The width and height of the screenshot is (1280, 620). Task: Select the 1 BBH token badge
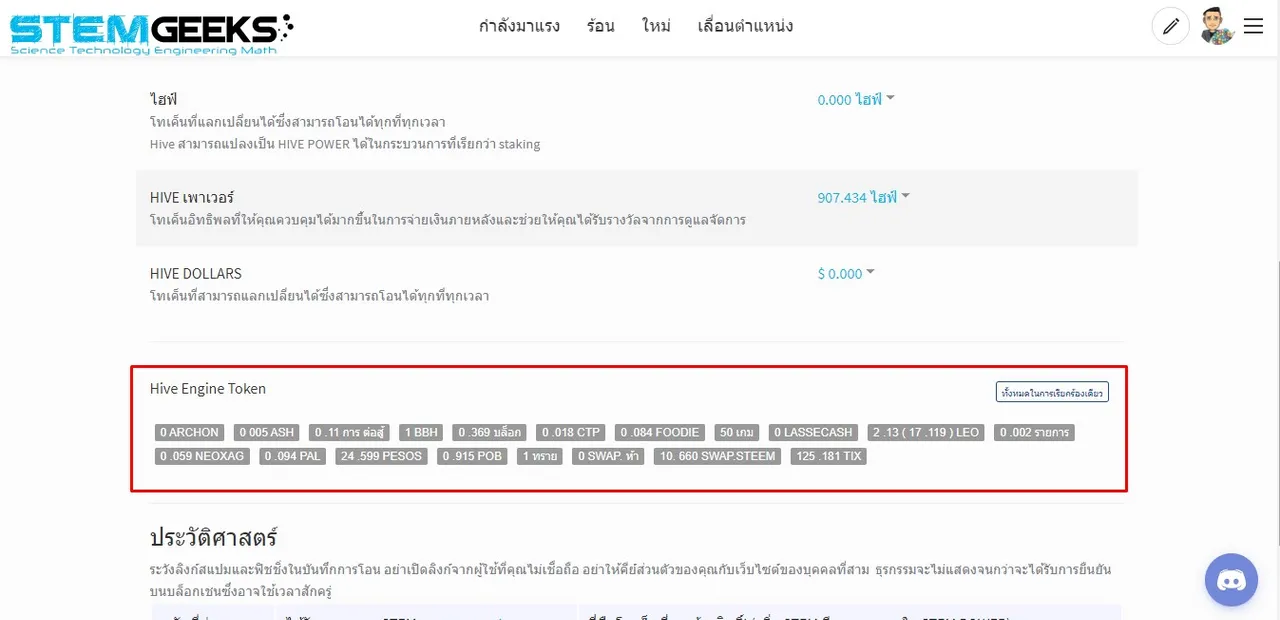[421, 432]
